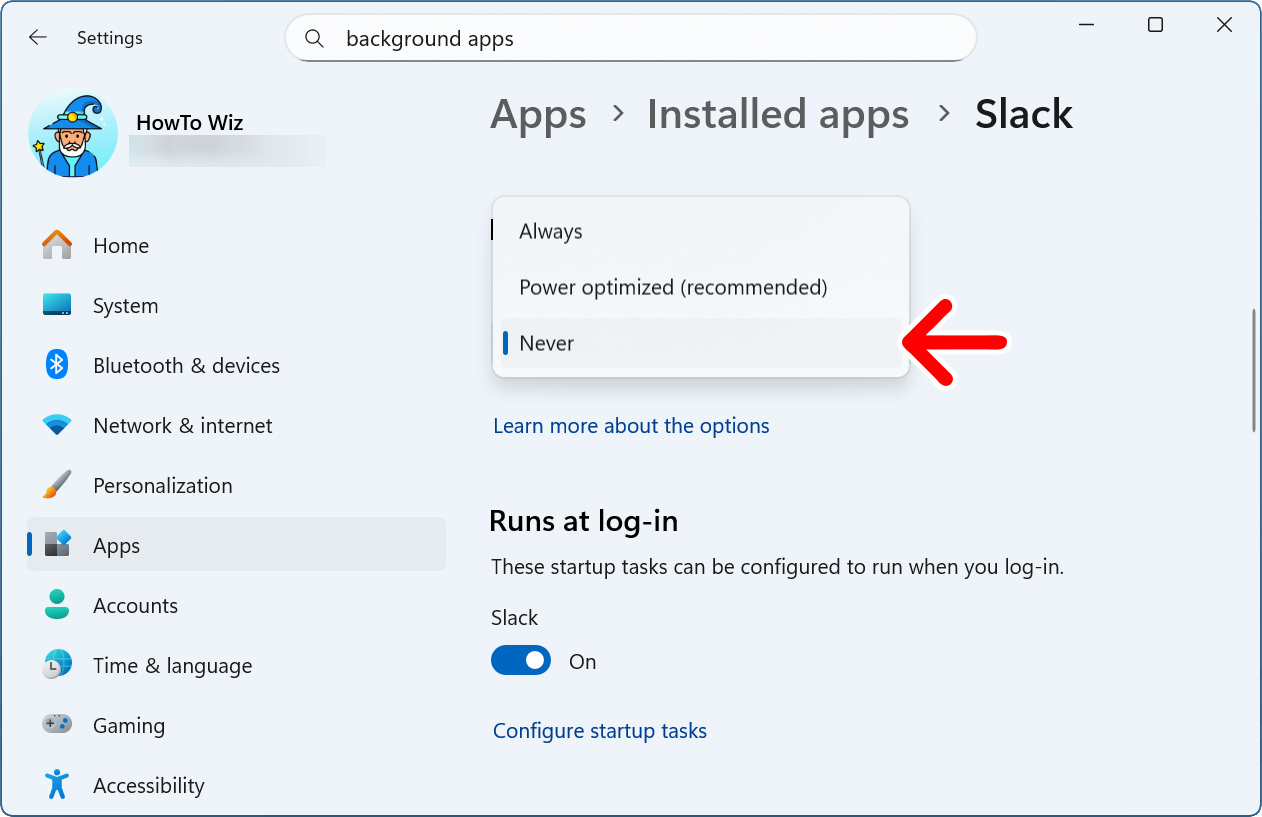Choose Power optimized (recommended) option
Viewport: 1262px width, 817px height.
click(673, 287)
